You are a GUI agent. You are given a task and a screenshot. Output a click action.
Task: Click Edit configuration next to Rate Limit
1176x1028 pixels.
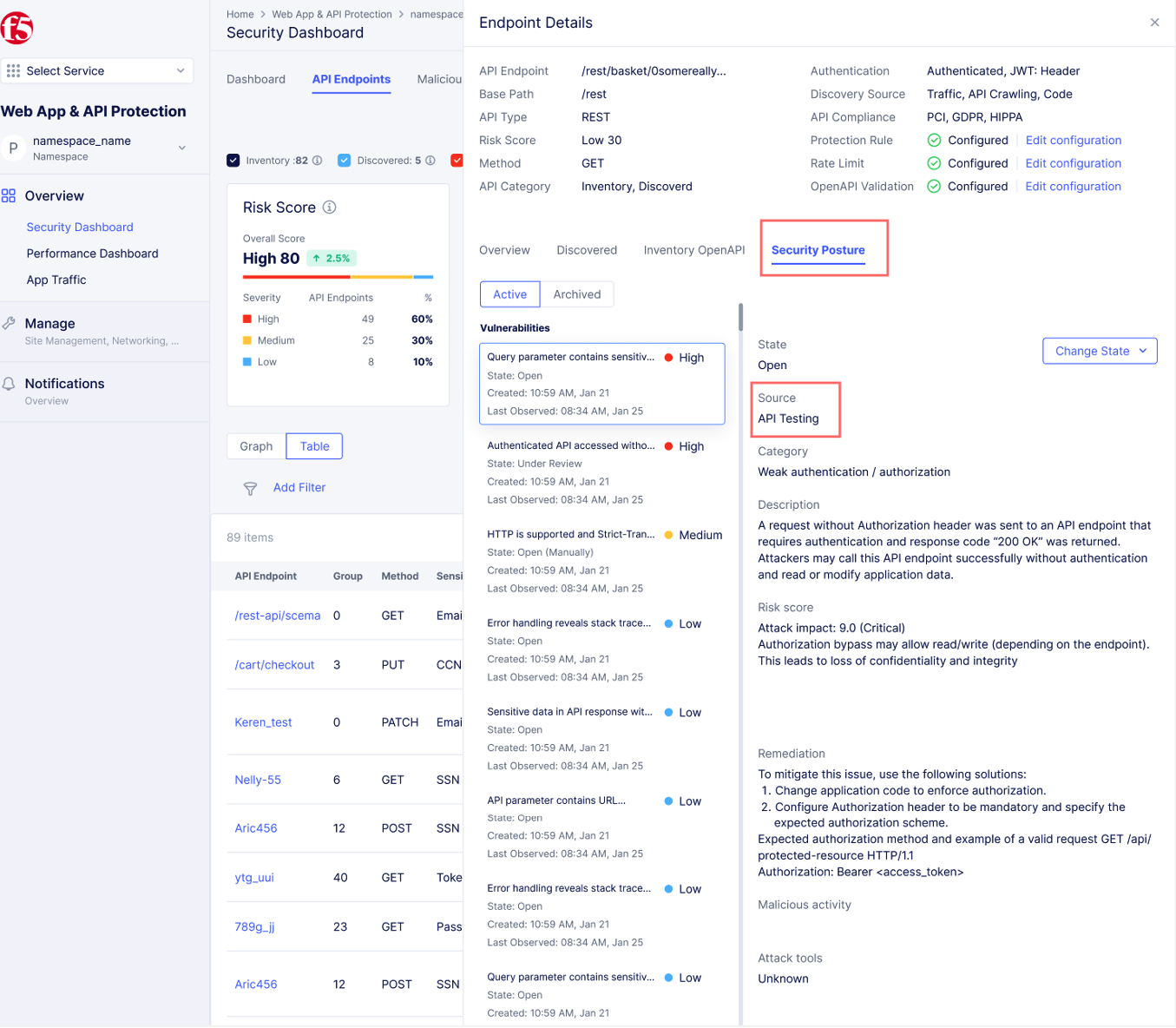[x=1073, y=162]
